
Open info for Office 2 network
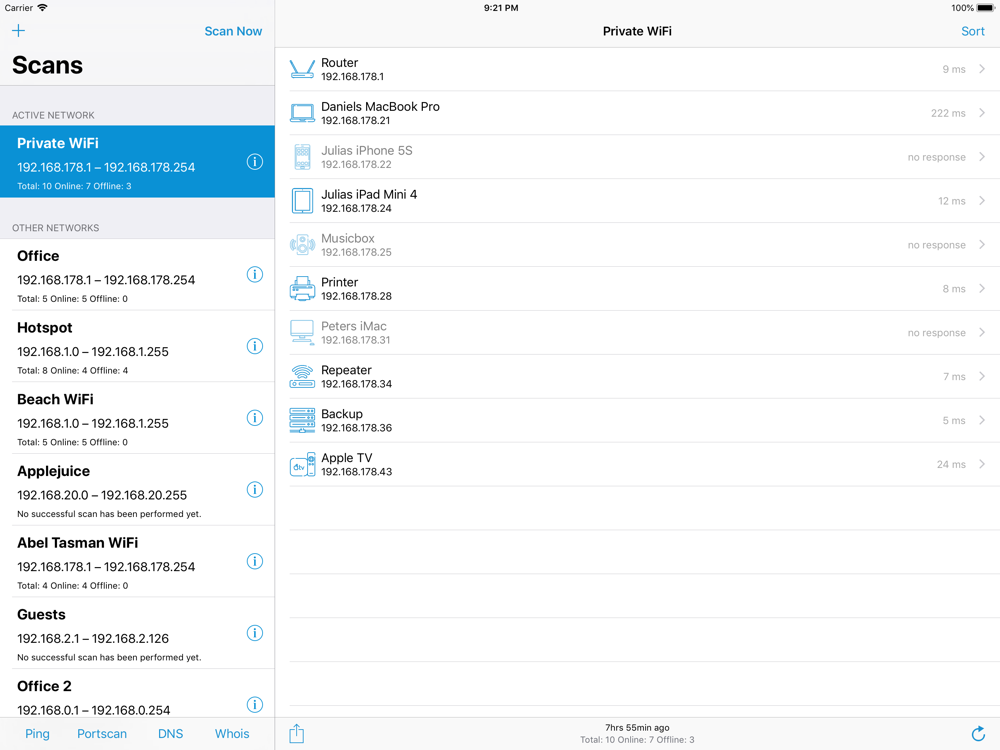254,705
